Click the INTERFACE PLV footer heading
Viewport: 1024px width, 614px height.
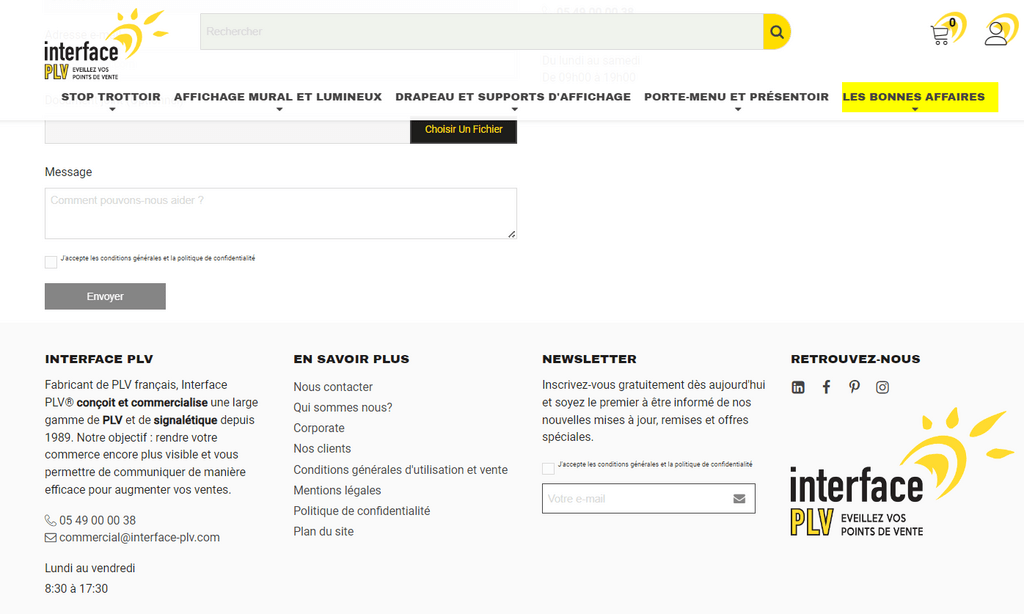pyautogui.click(x=99, y=359)
